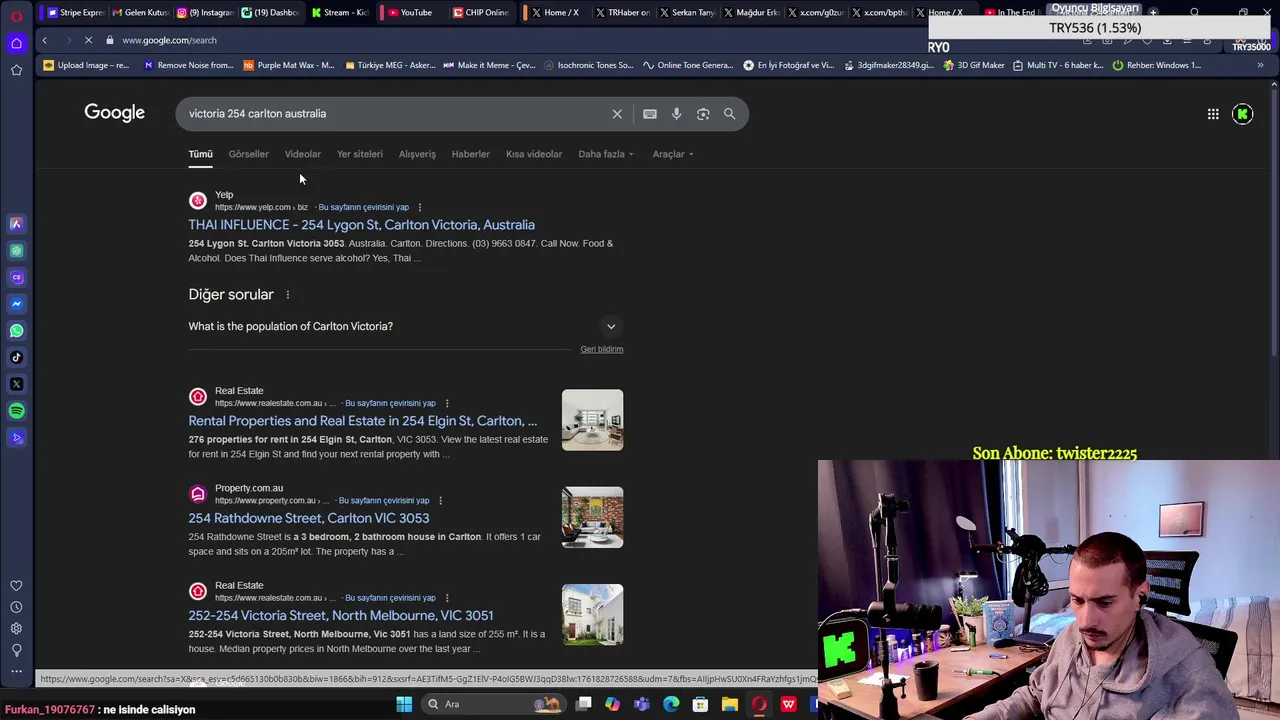1280x720 pixels.
Task: Open the Copilot taskbar icon
Action: [x=612, y=704]
